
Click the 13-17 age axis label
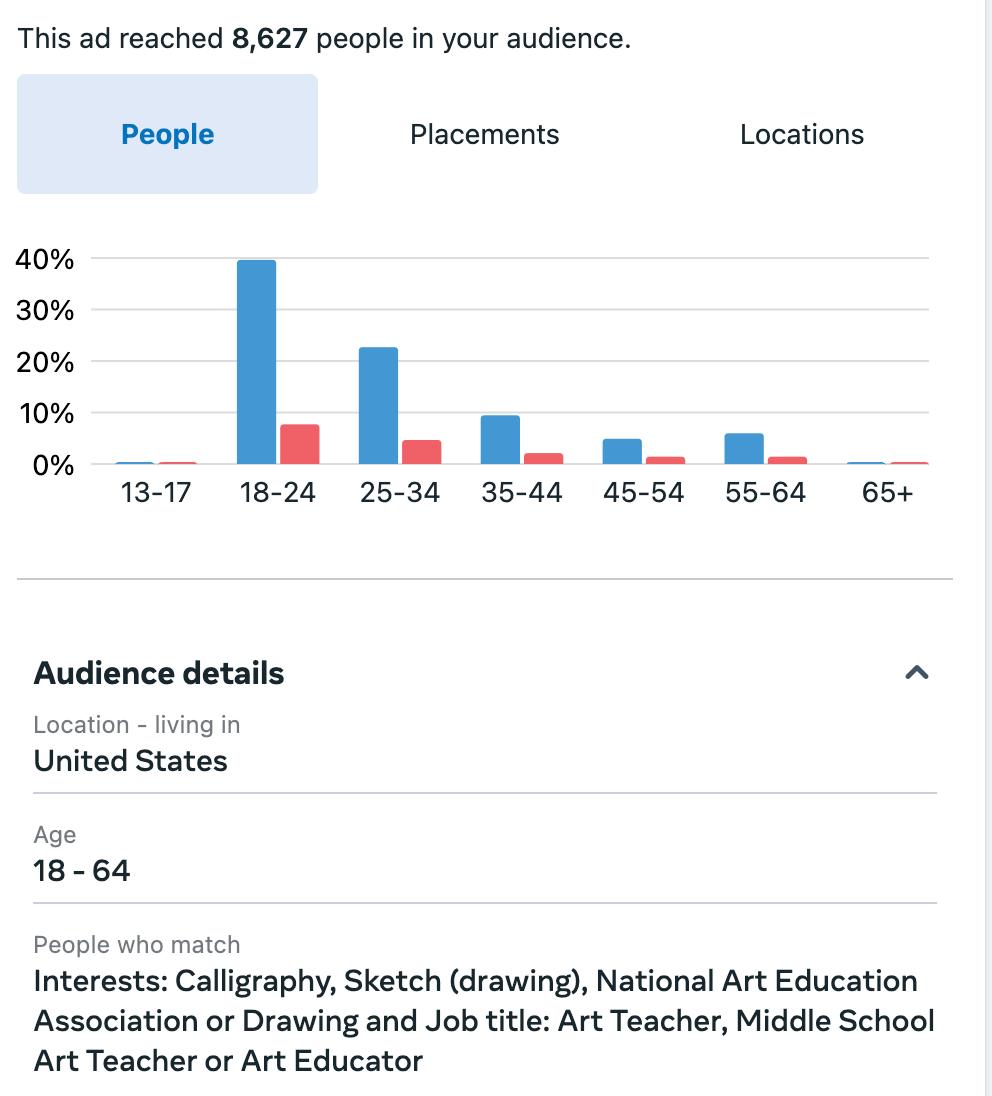click(x=156, y=493)
